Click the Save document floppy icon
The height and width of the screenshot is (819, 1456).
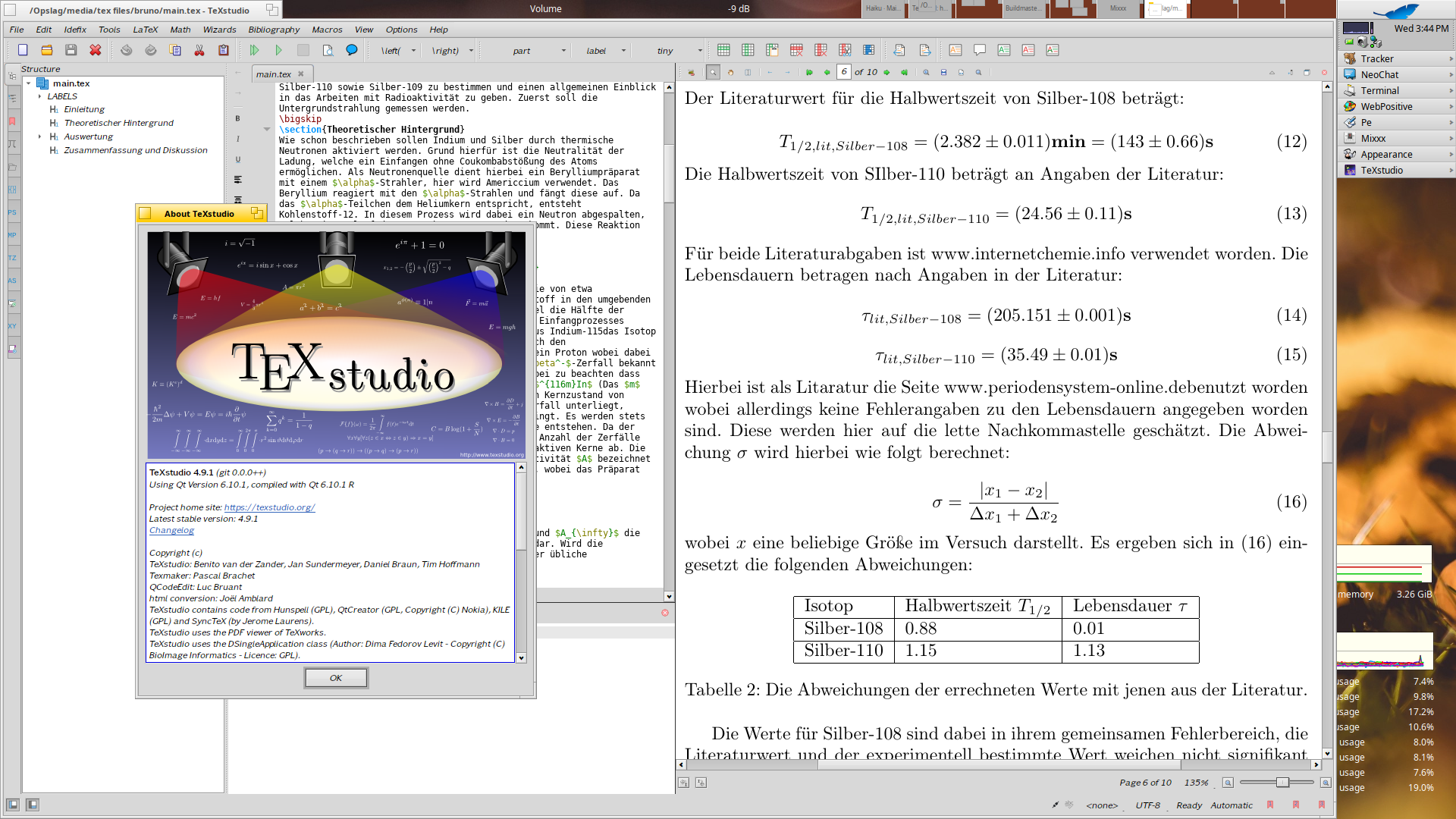pos(71,50)
